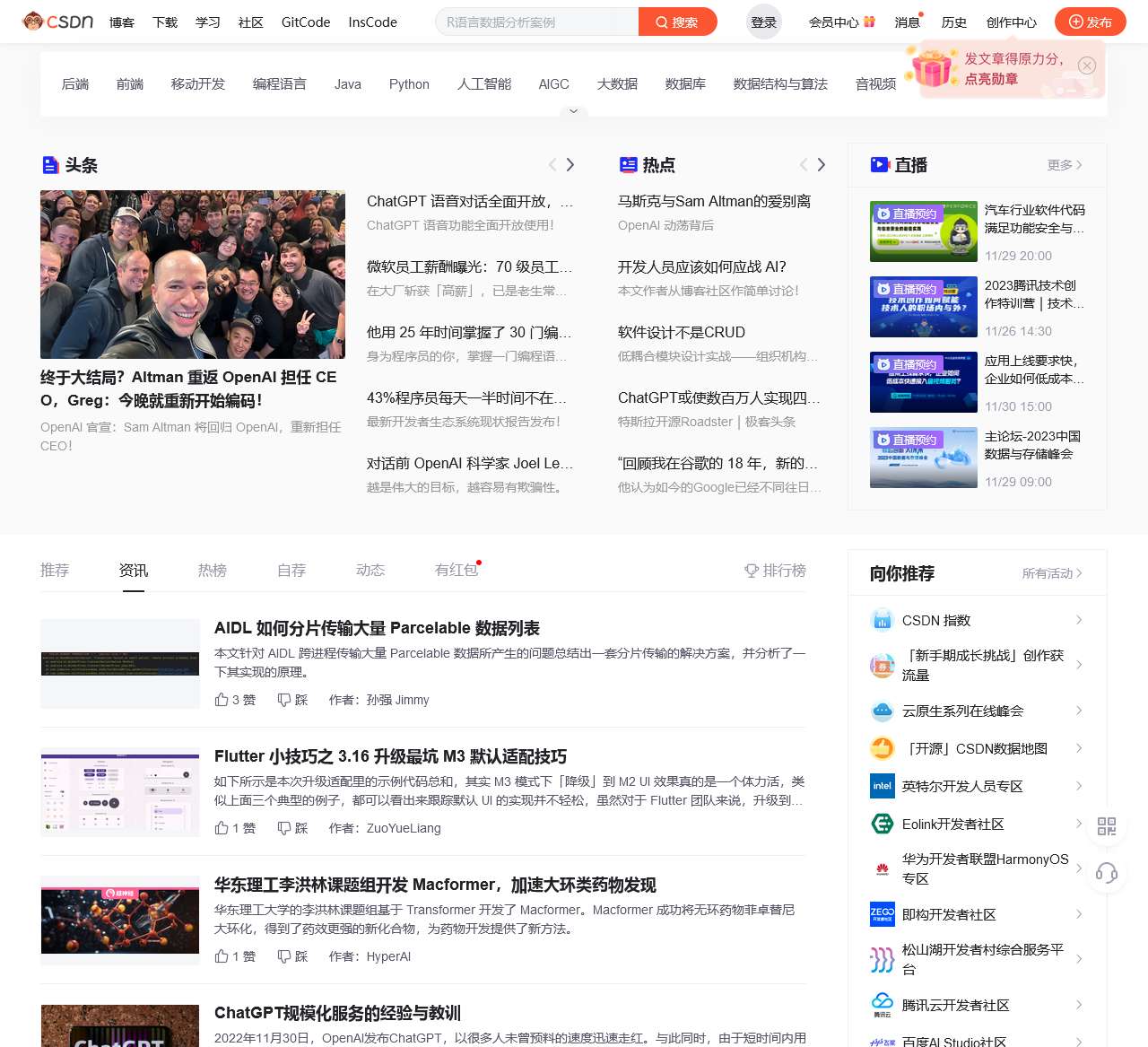Click the 腾讯云 cloud icon
1148x1047 pixels.
883,1005
